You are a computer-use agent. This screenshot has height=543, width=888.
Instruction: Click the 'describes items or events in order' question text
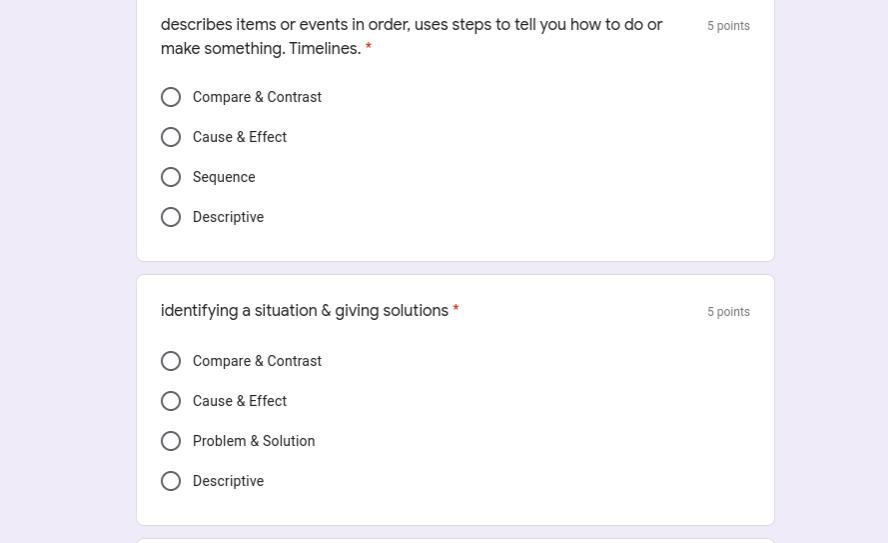411,25
